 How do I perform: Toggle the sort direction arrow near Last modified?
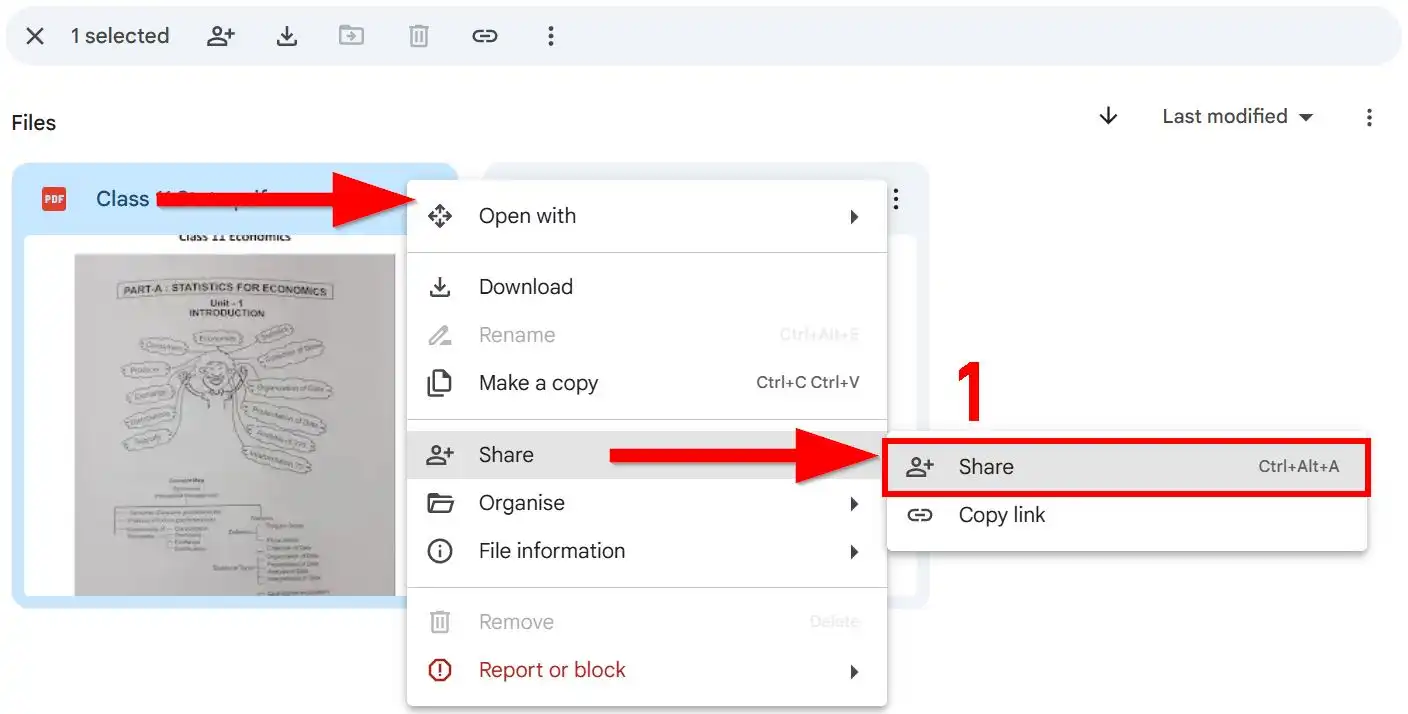point(1108,116)
